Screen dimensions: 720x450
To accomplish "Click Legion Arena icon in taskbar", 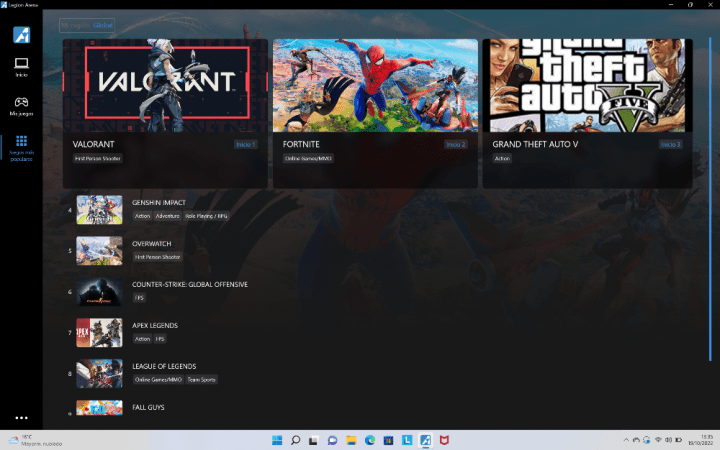I will [x=426, y=440].
